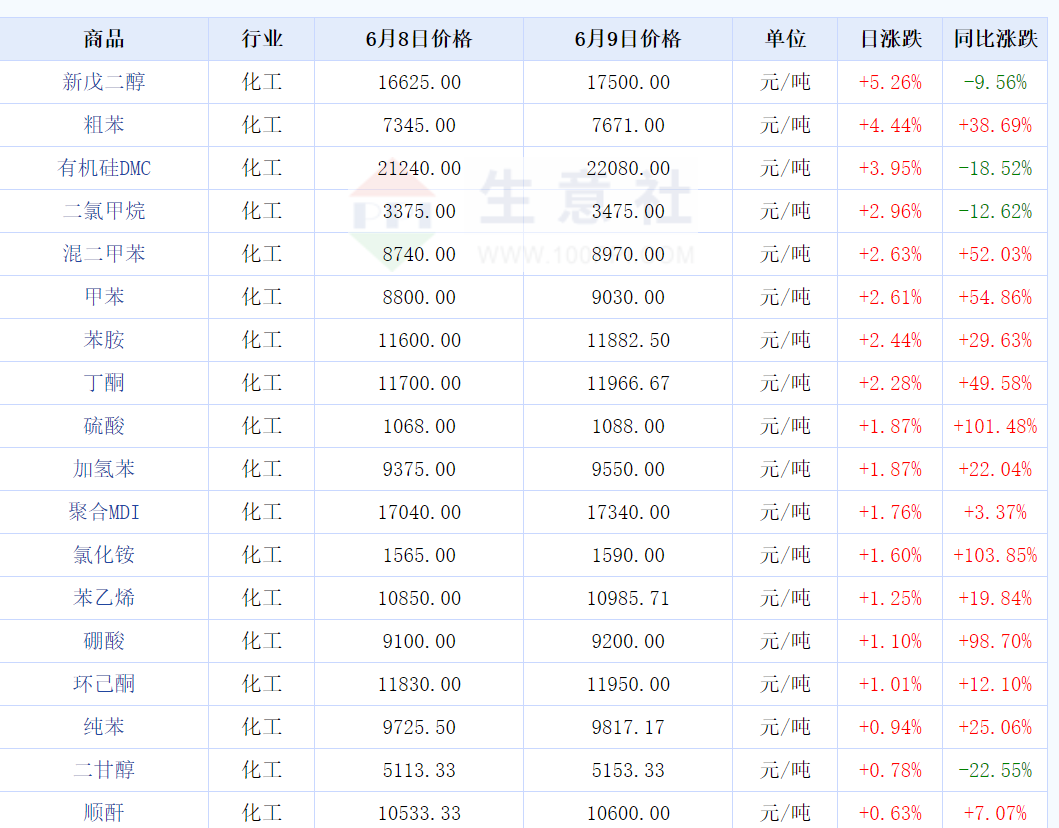
Task: Select the 氯化铵 product link
Action: tap(104, 555)
